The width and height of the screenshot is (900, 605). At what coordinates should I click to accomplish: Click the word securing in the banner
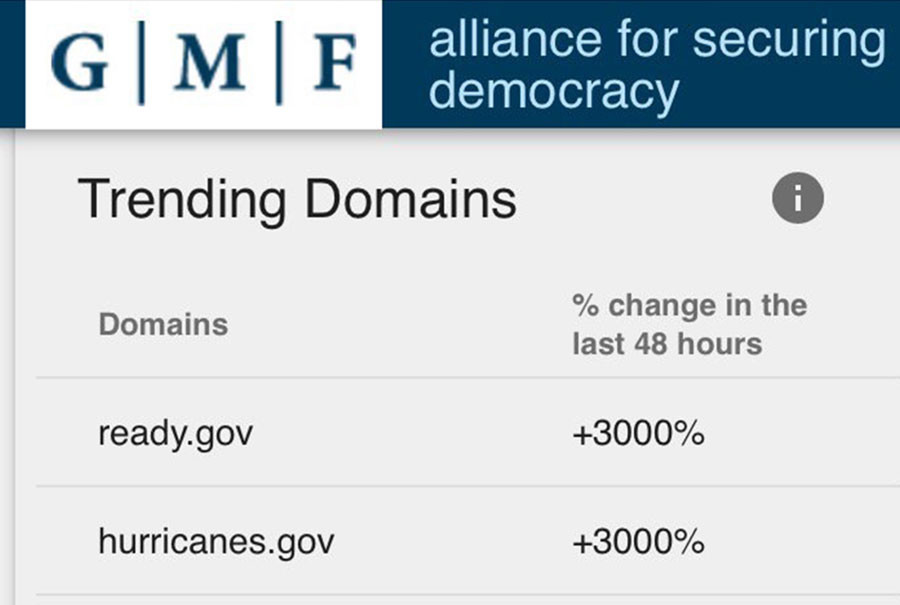click(x=789, y=41)
